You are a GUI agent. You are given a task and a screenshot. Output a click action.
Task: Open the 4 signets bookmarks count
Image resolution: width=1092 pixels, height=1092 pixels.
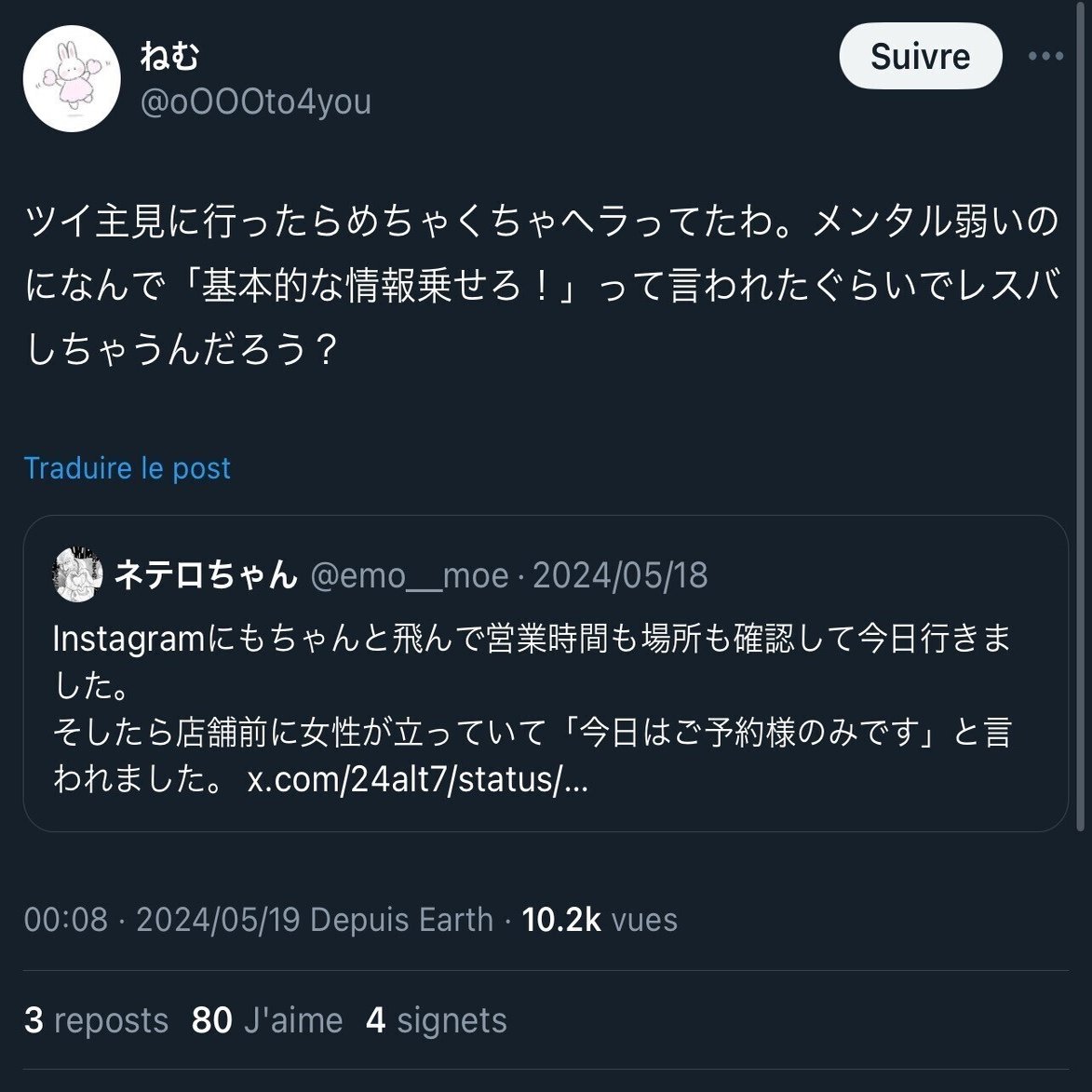[x=436, y=1020]
